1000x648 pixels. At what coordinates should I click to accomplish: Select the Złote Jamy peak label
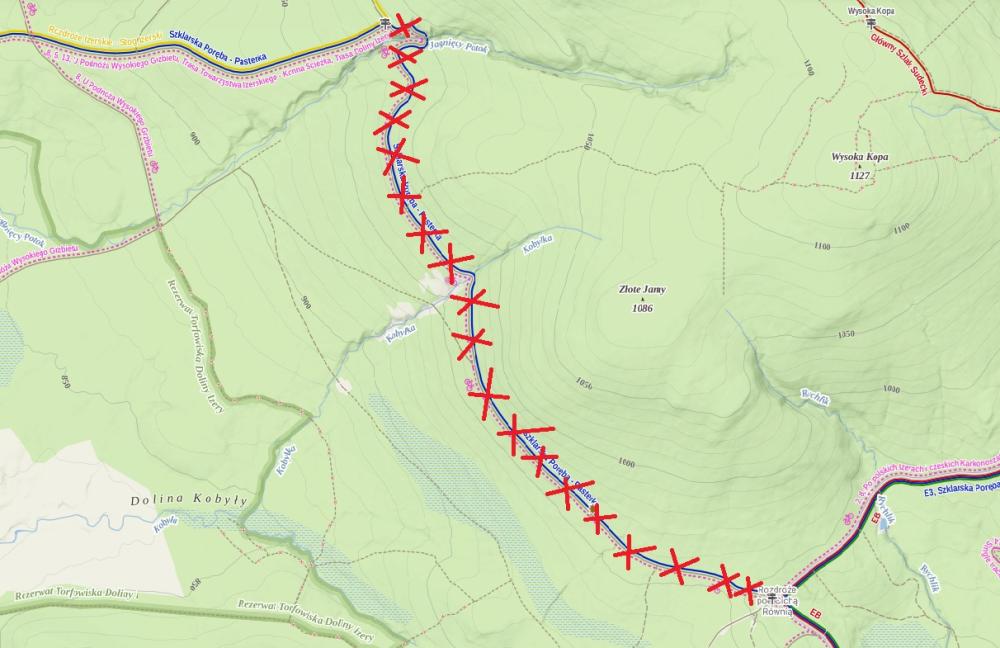point(642,290)
